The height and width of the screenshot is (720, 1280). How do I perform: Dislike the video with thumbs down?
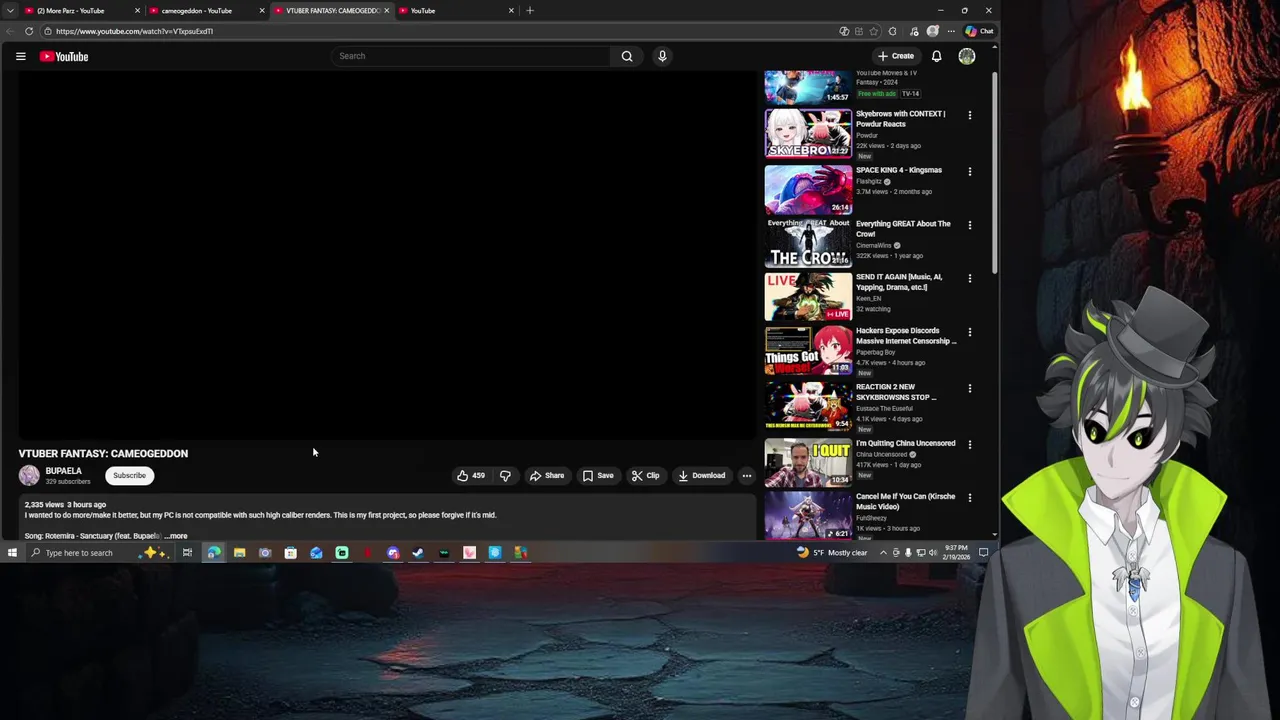(505, 476)
